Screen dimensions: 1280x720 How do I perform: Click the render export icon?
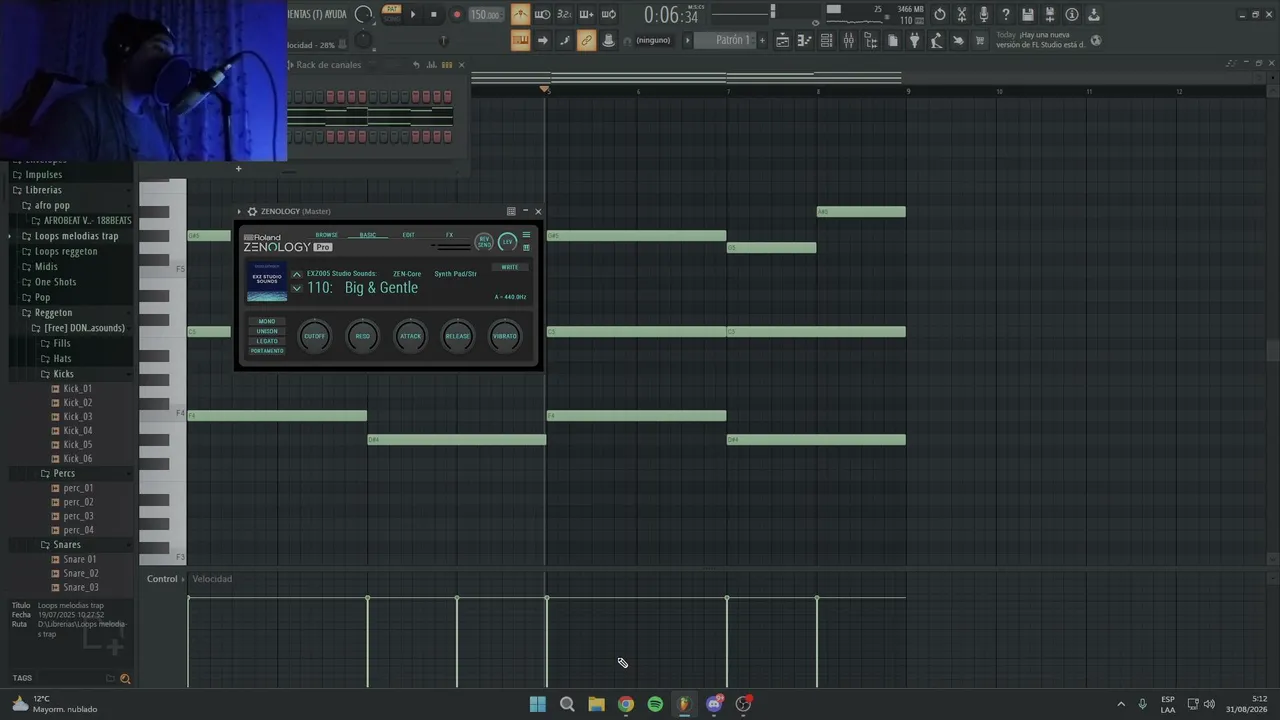tap(1050, 14)
